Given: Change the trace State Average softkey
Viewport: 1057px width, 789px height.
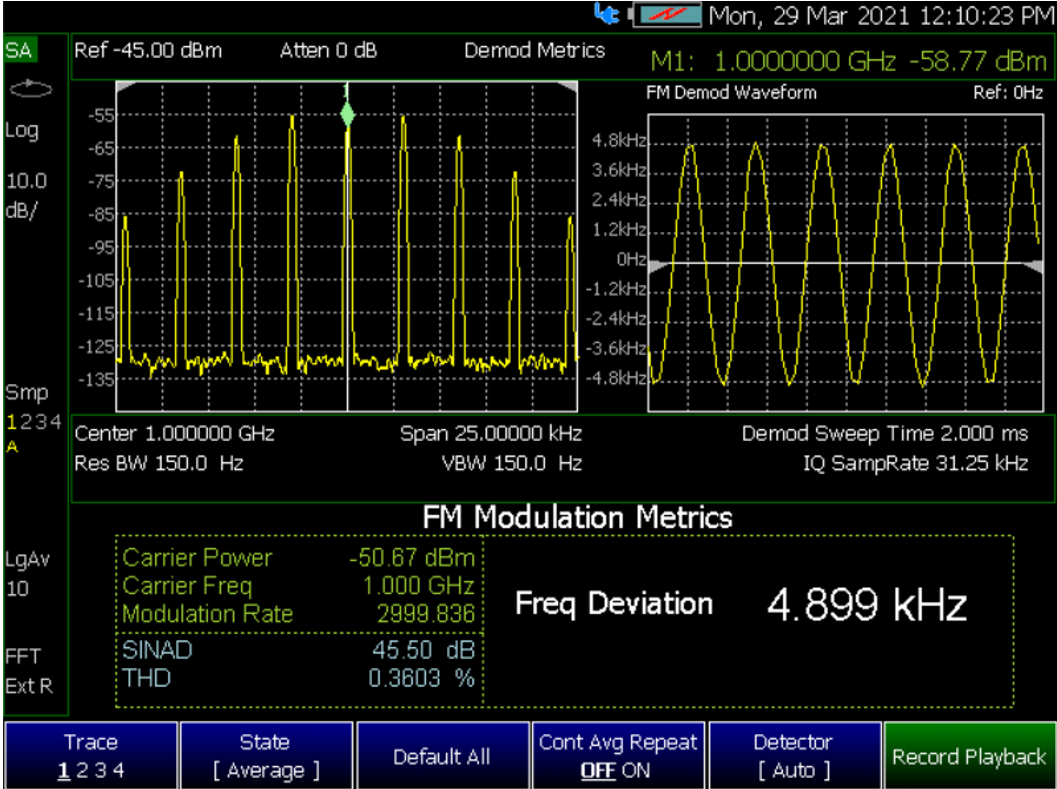Looking at the screenshot, I should (x=266, y=755).
